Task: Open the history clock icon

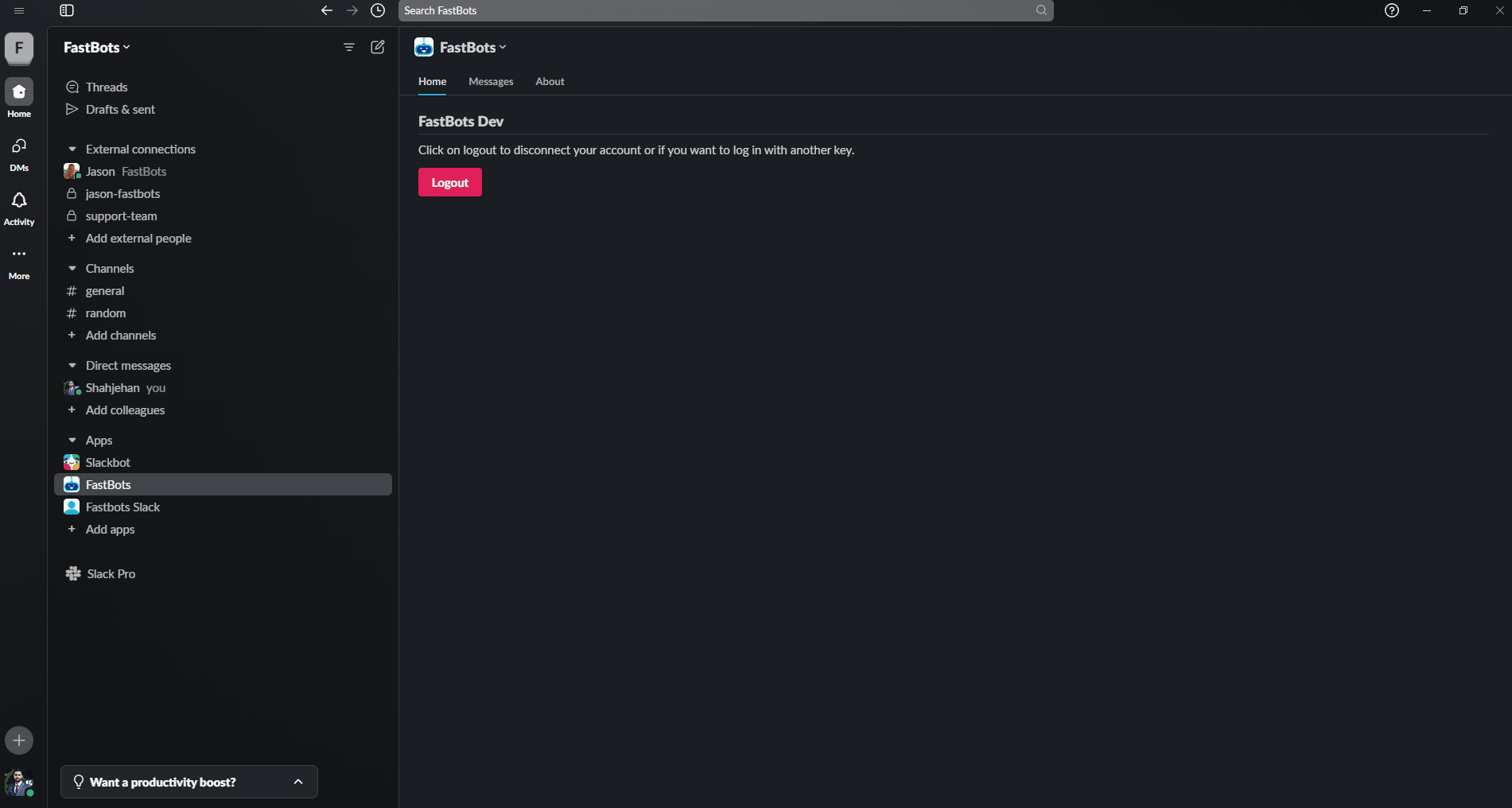Action: click(378, 10)
